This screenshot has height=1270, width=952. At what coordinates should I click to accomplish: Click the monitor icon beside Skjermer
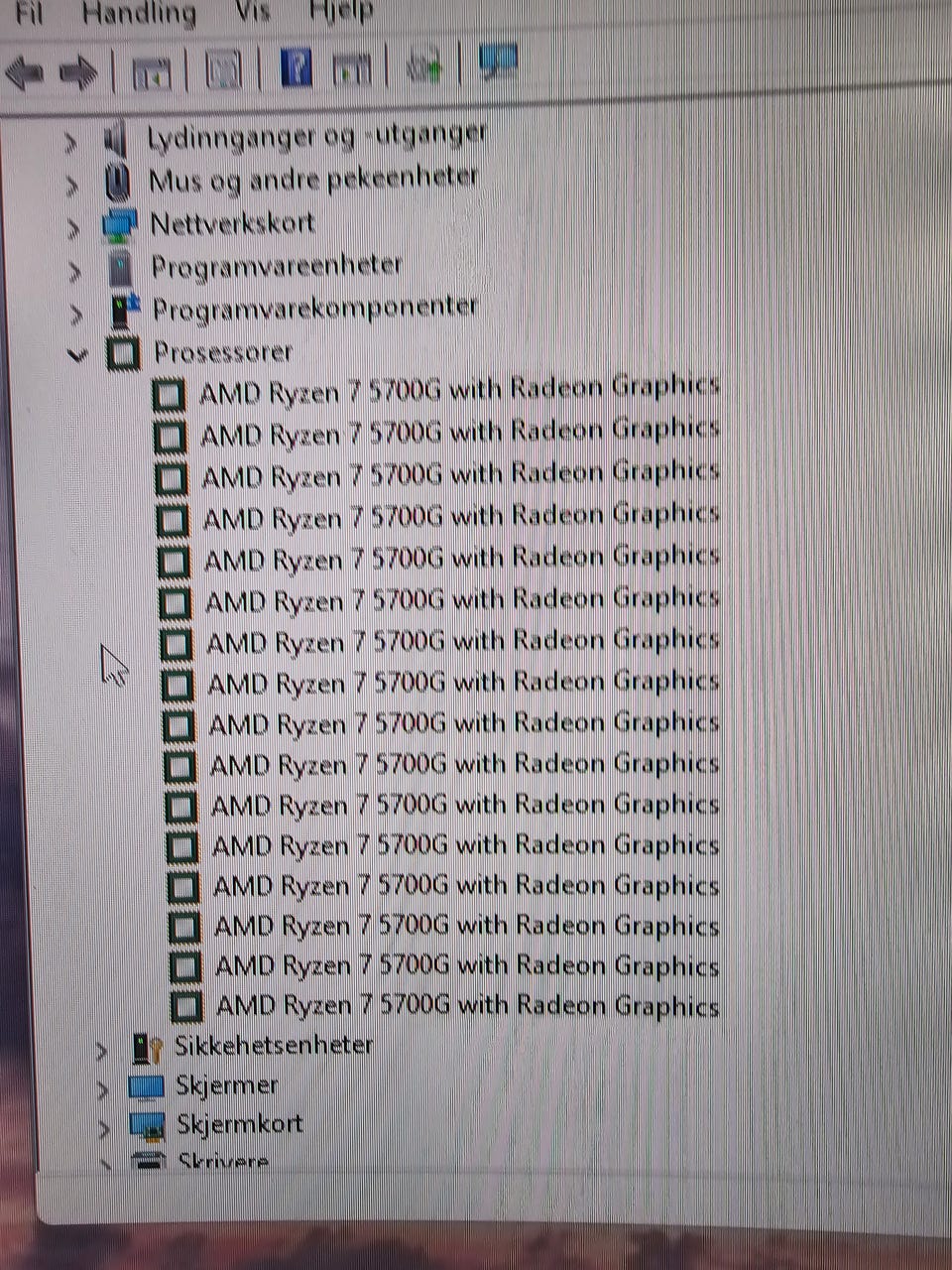click(x=147, y=1087)
